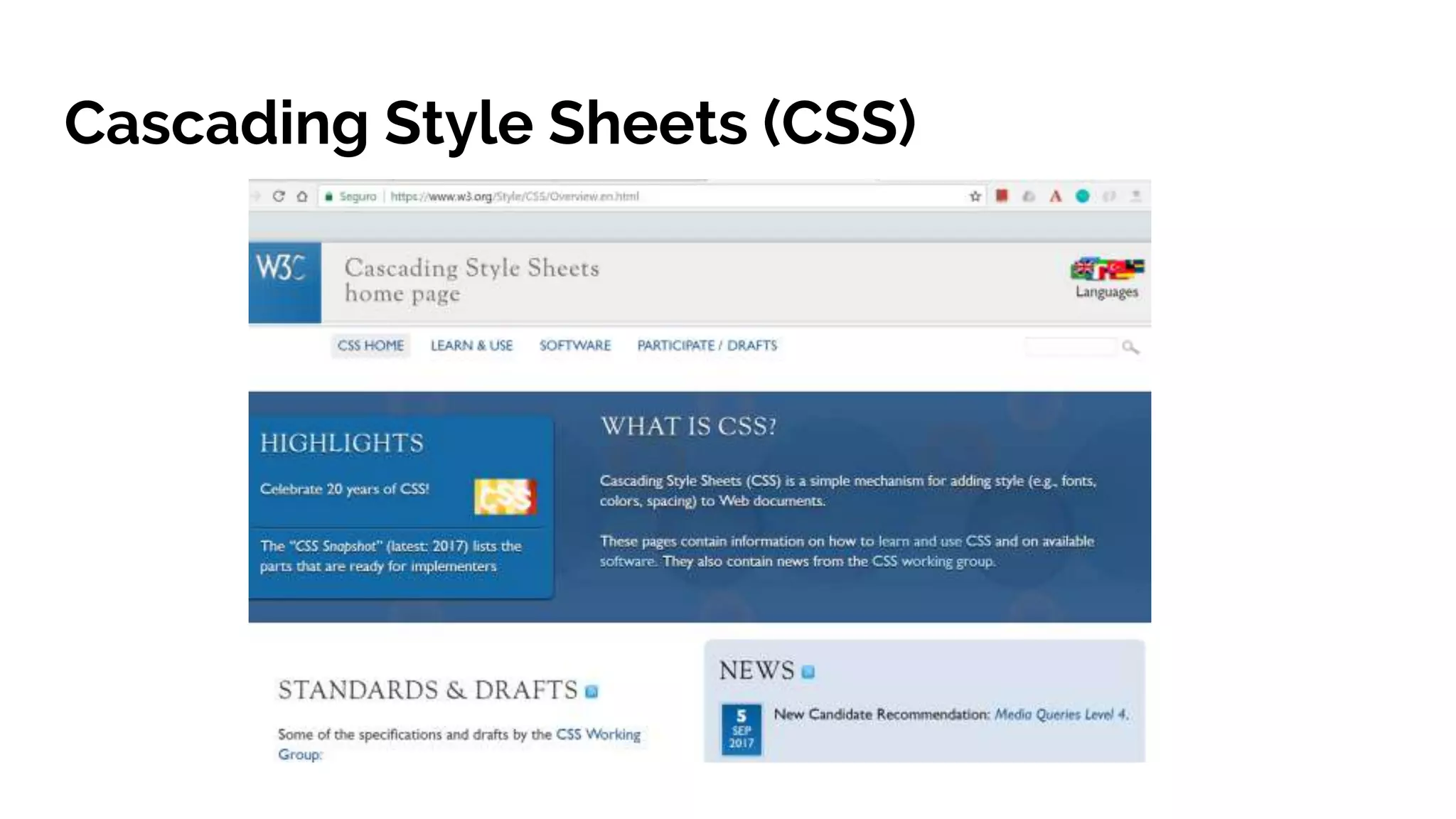Open the red letter A extension icon
1456x819 pixels.
(1056, 196)
